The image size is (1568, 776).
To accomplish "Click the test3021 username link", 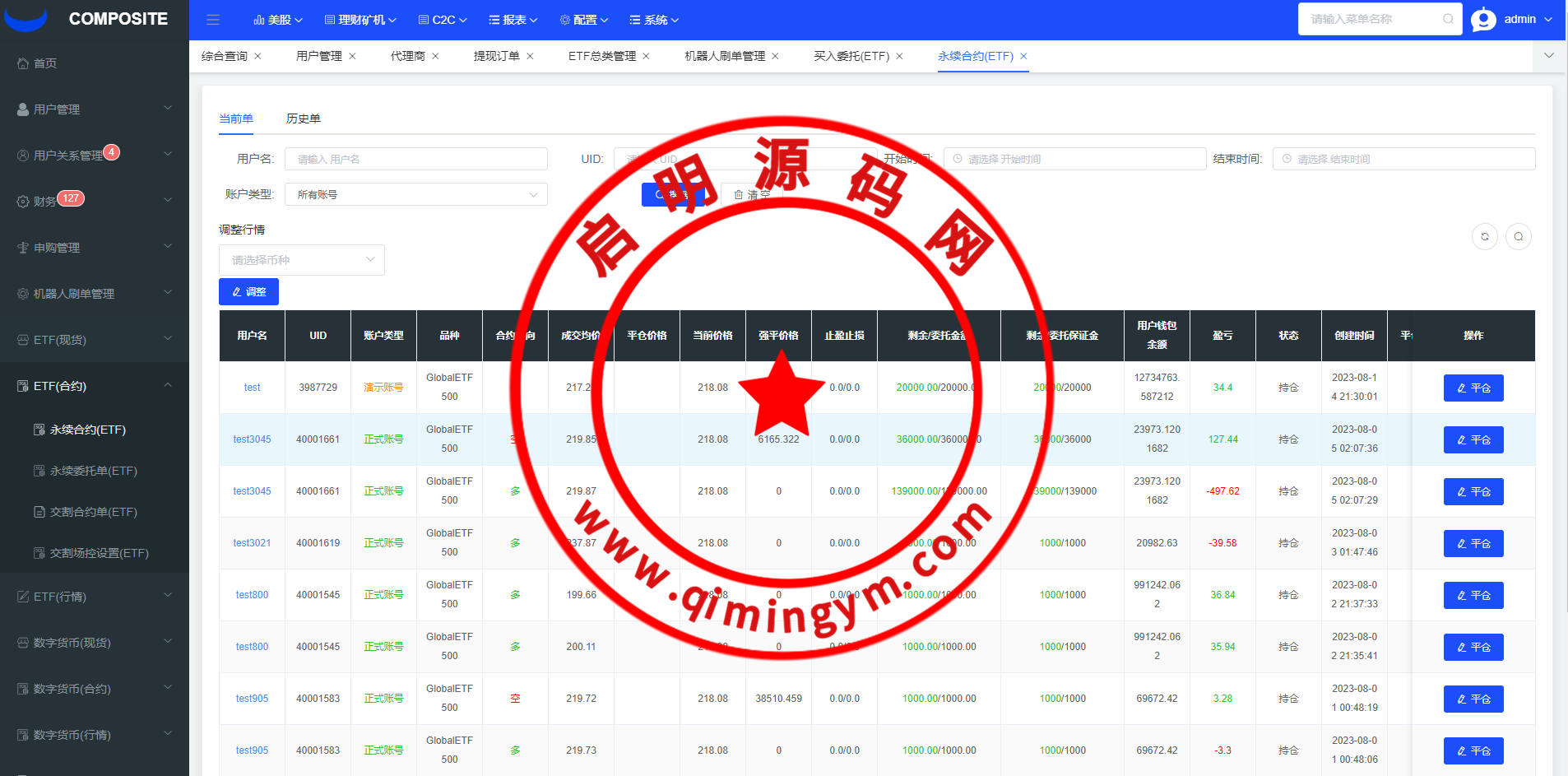I will pos(252,543).
